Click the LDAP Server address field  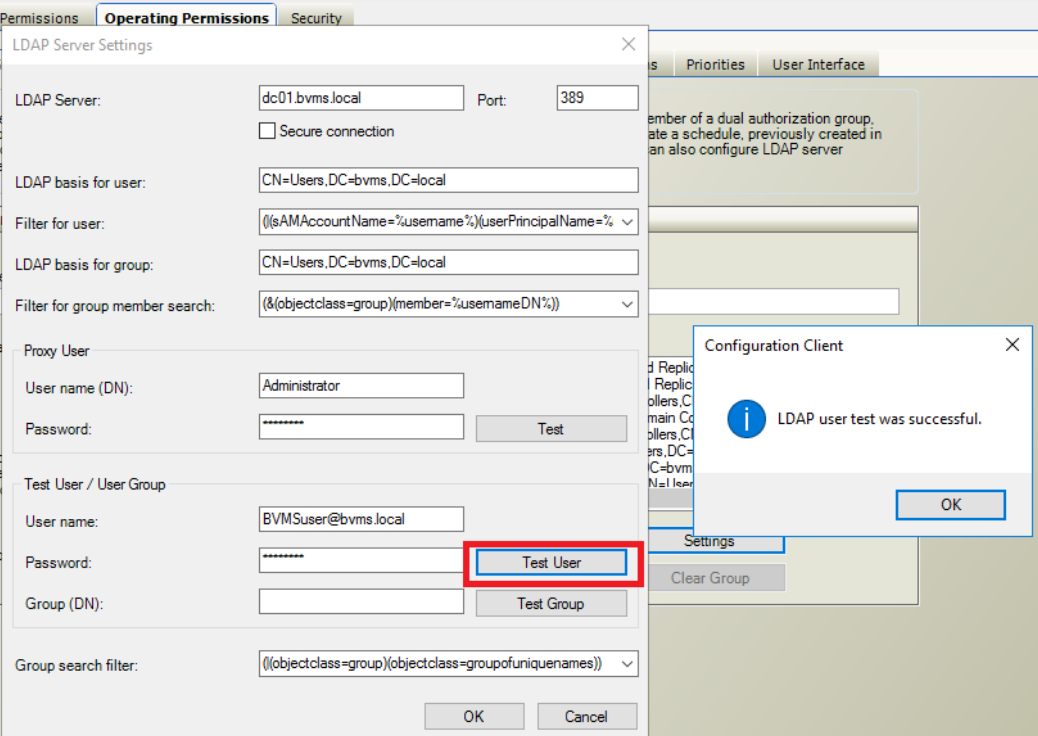click(x=361, y=98)
